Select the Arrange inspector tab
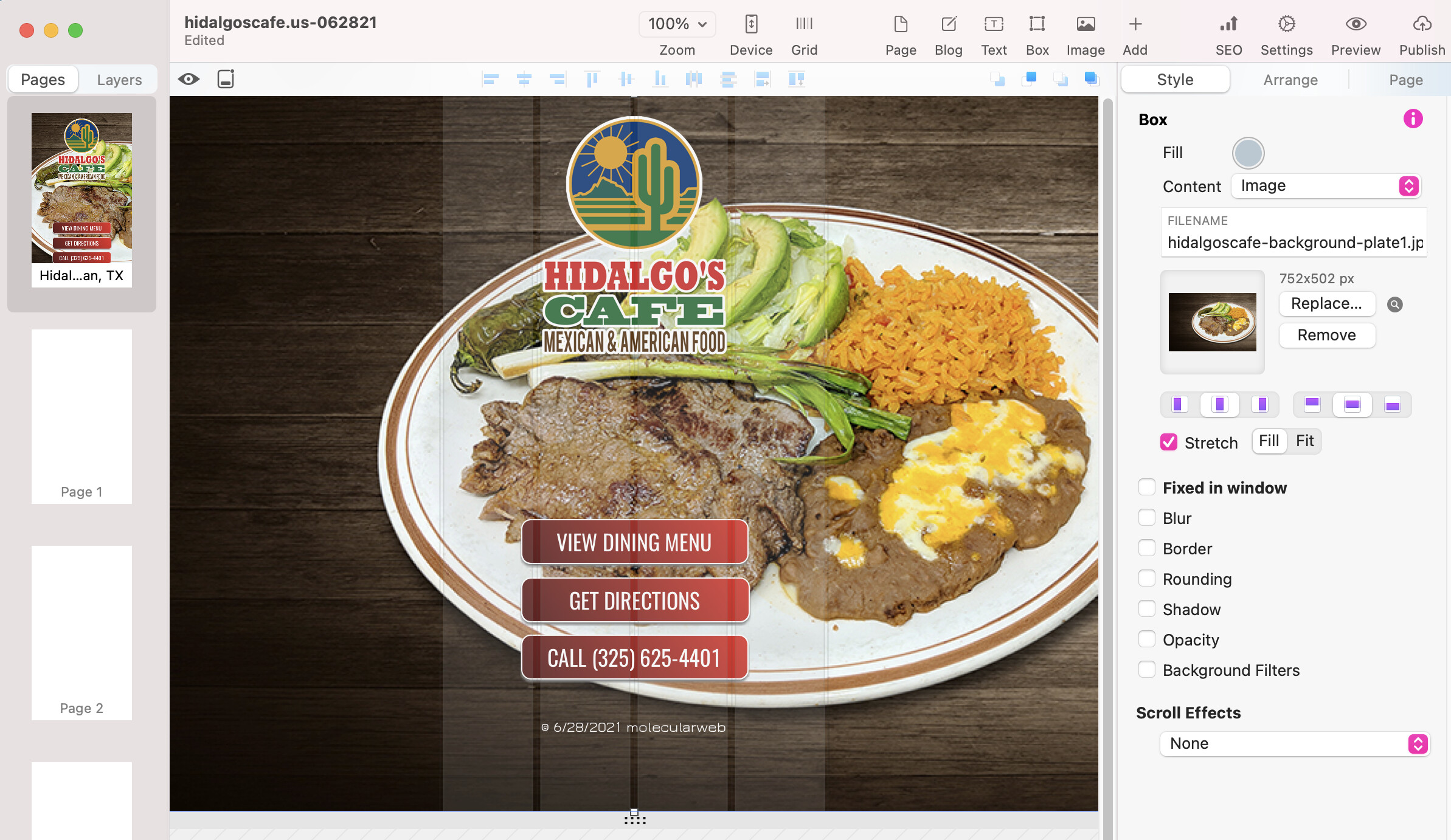Viewport: 1451px width, 840px height. click(1290, 80)
